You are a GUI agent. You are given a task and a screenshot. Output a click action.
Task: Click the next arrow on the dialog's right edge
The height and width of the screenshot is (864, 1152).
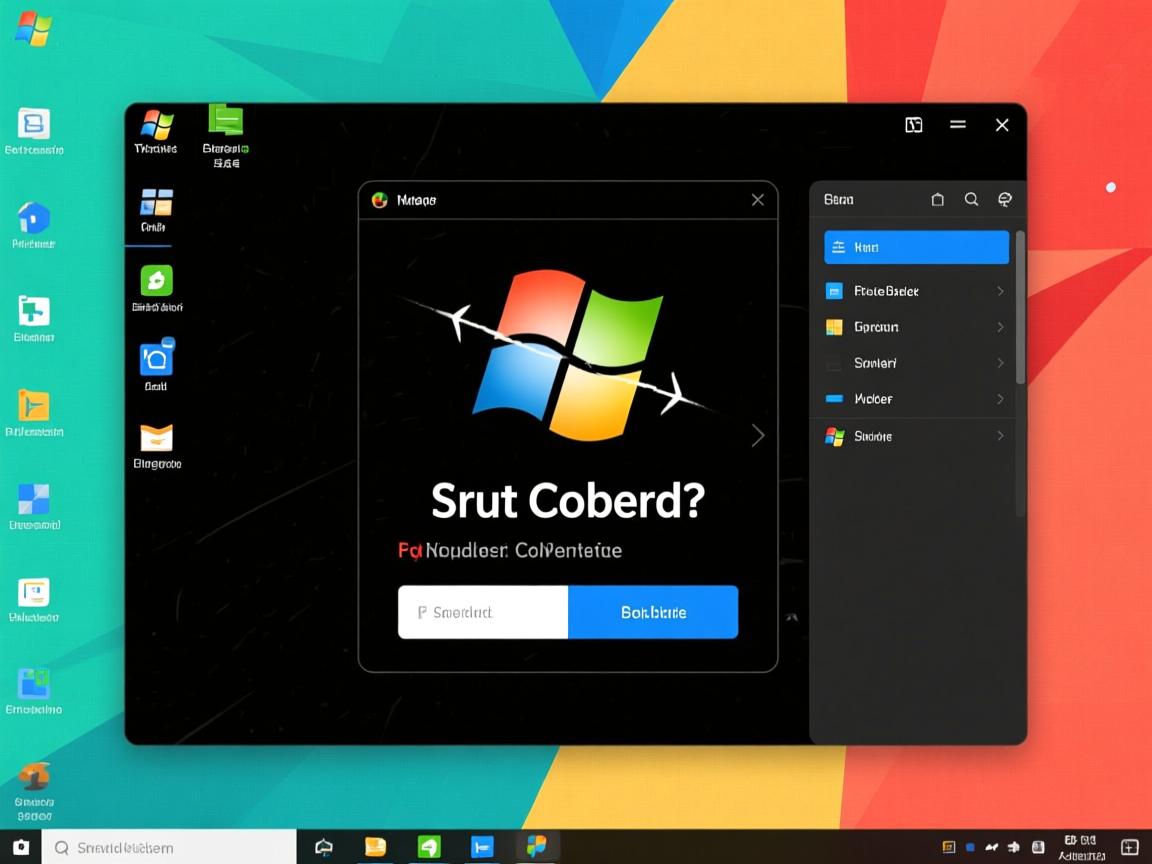758,435
